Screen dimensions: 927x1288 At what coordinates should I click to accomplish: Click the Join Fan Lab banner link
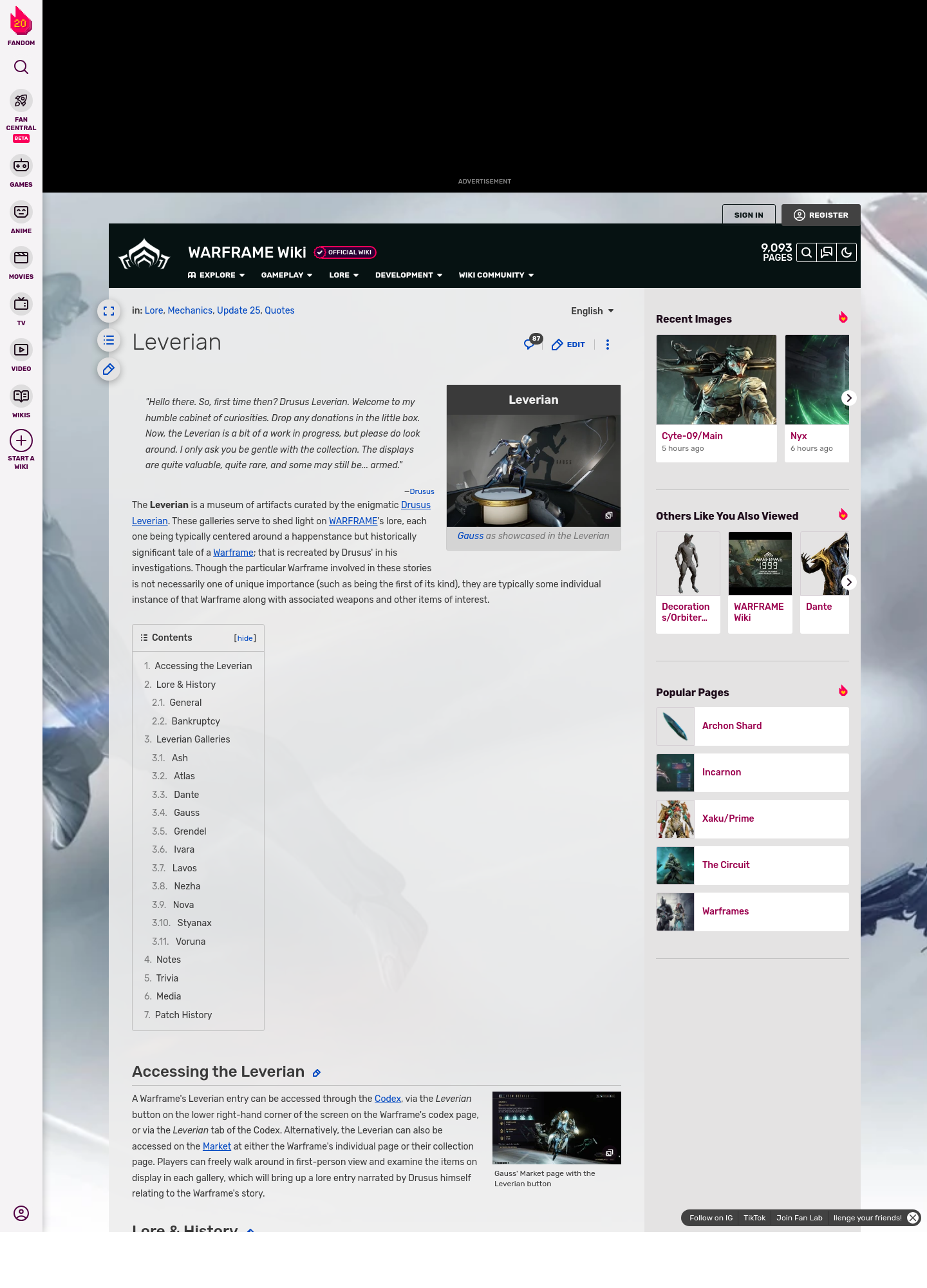(x=800, y=1218)
